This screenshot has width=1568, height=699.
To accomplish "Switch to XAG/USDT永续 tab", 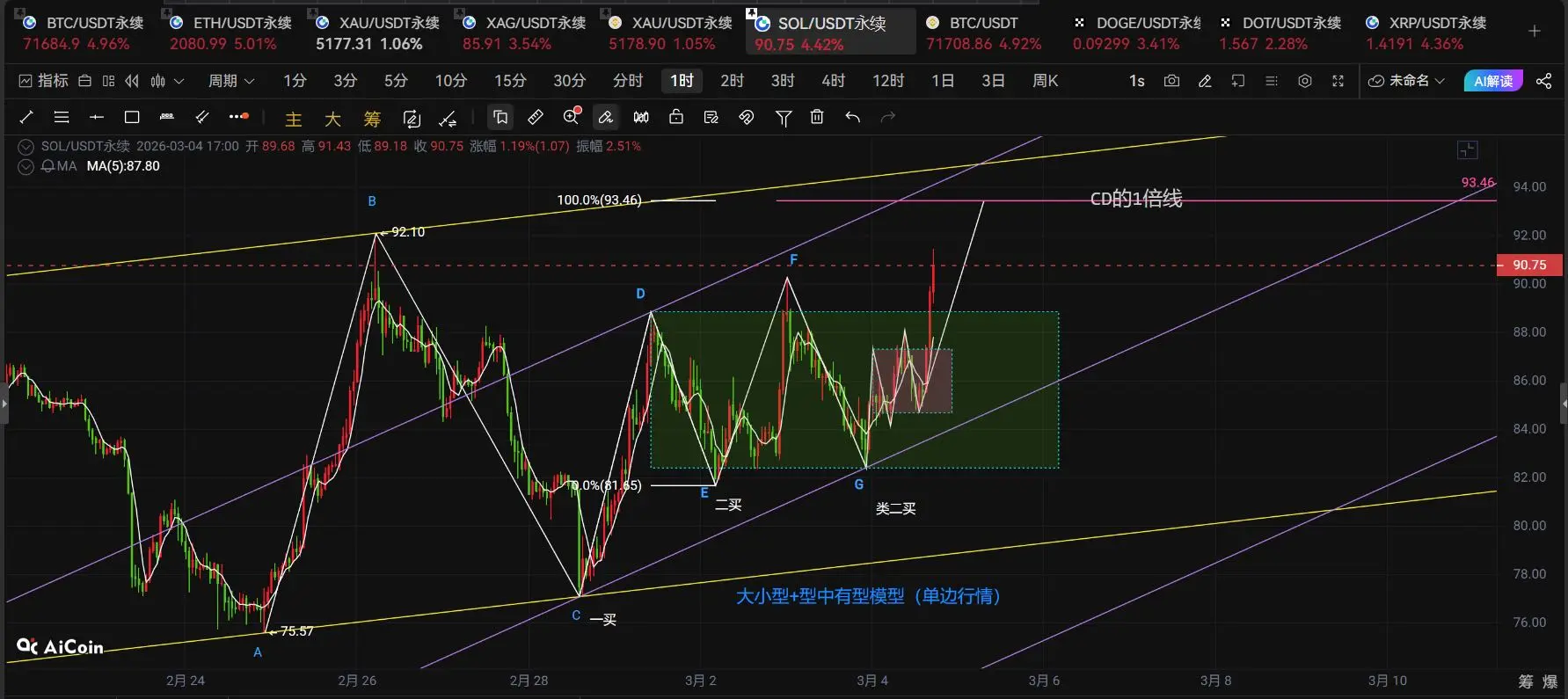I will [x=524, y=33].
